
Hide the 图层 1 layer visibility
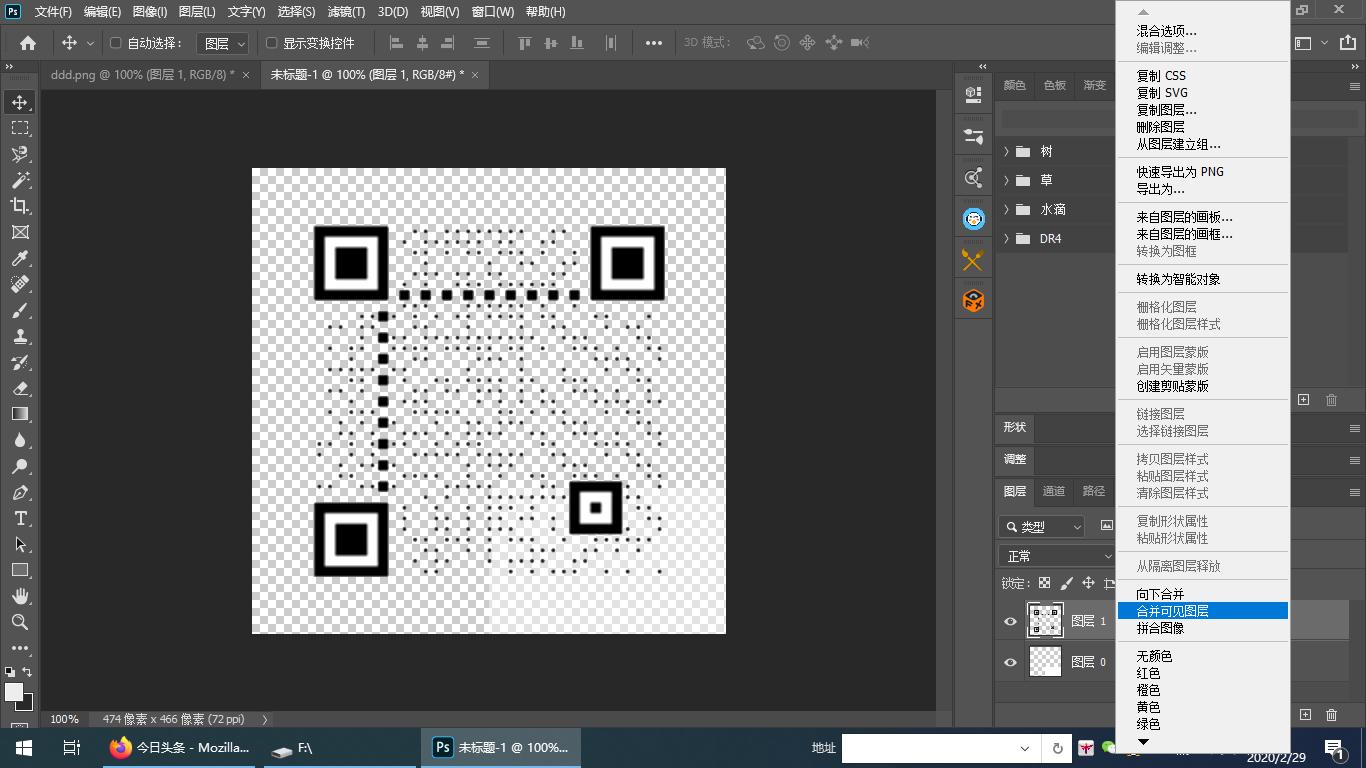pos(1010,621)
